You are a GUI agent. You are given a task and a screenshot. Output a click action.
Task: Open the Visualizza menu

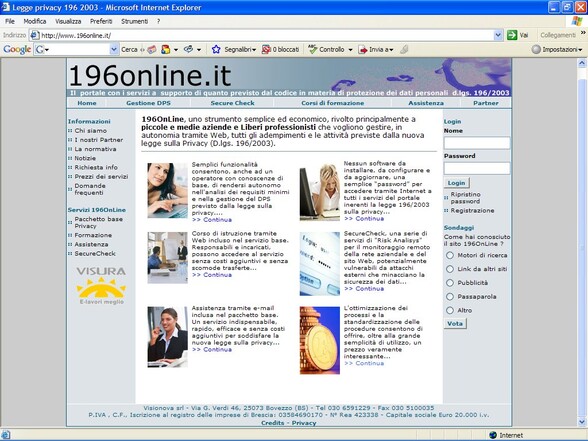[68, 21]
